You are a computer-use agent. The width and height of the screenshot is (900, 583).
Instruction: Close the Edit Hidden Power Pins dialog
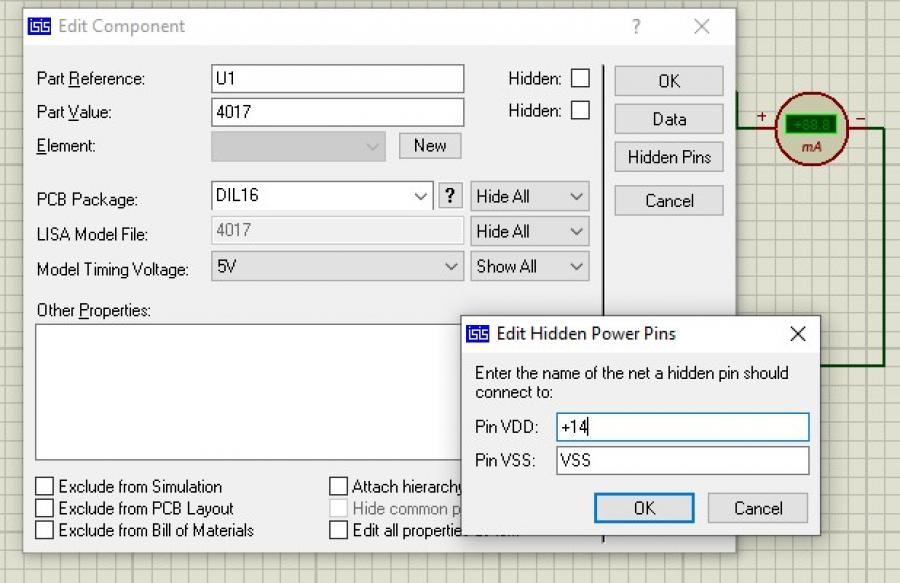tap(797, 334)
